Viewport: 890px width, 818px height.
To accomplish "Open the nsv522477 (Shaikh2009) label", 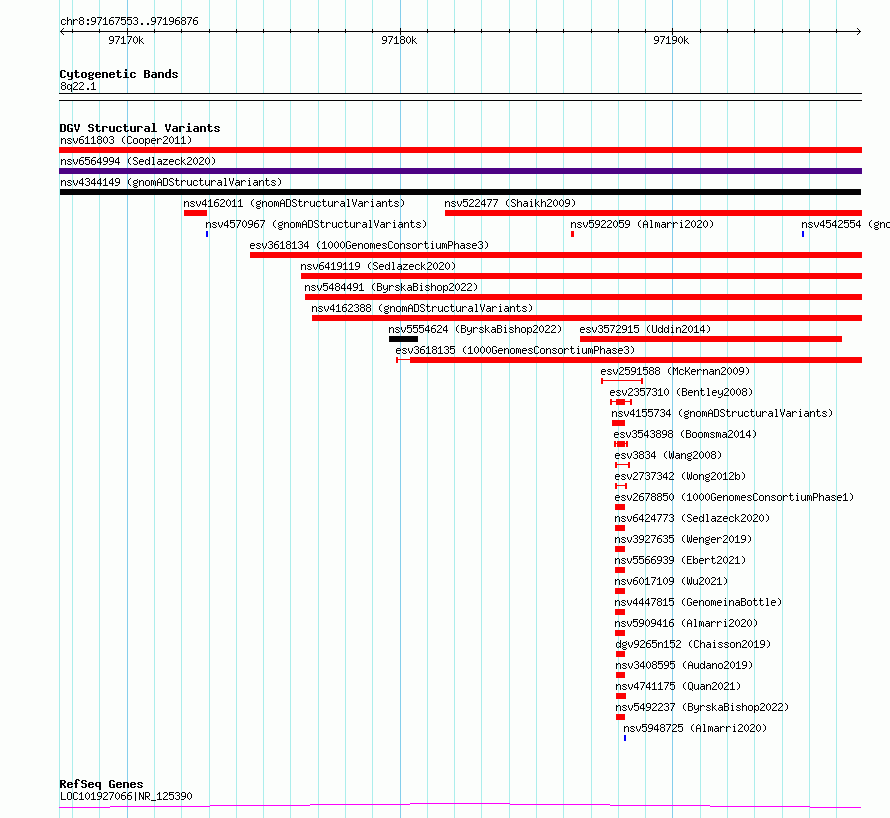I will (x=510, y=203).
